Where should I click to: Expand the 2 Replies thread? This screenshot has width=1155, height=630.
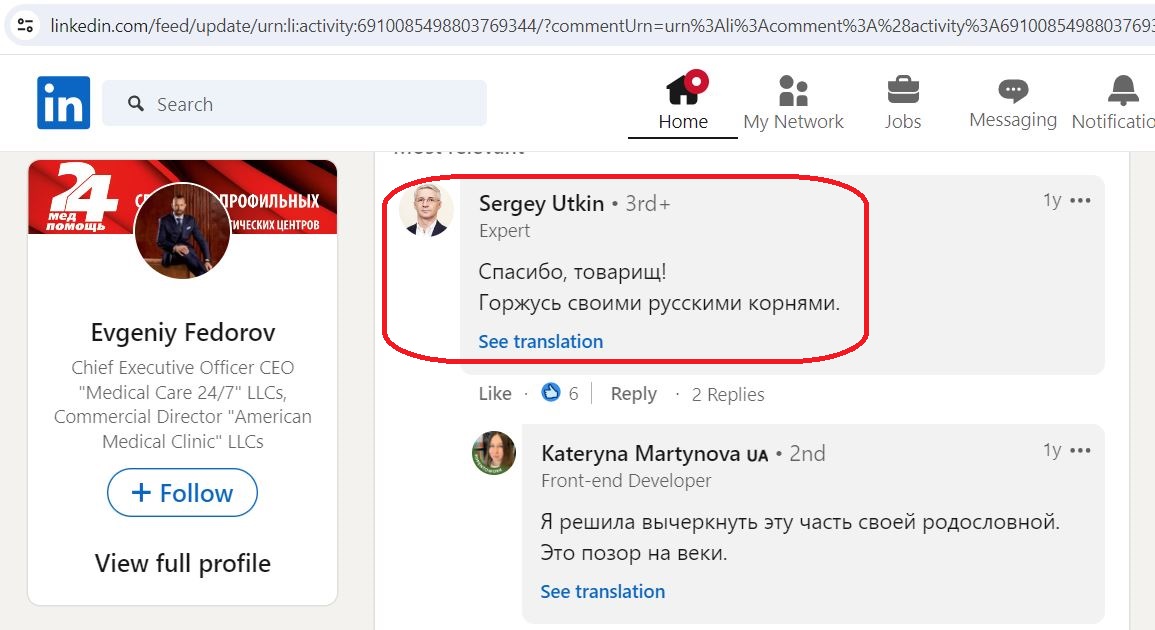(728, 394)
